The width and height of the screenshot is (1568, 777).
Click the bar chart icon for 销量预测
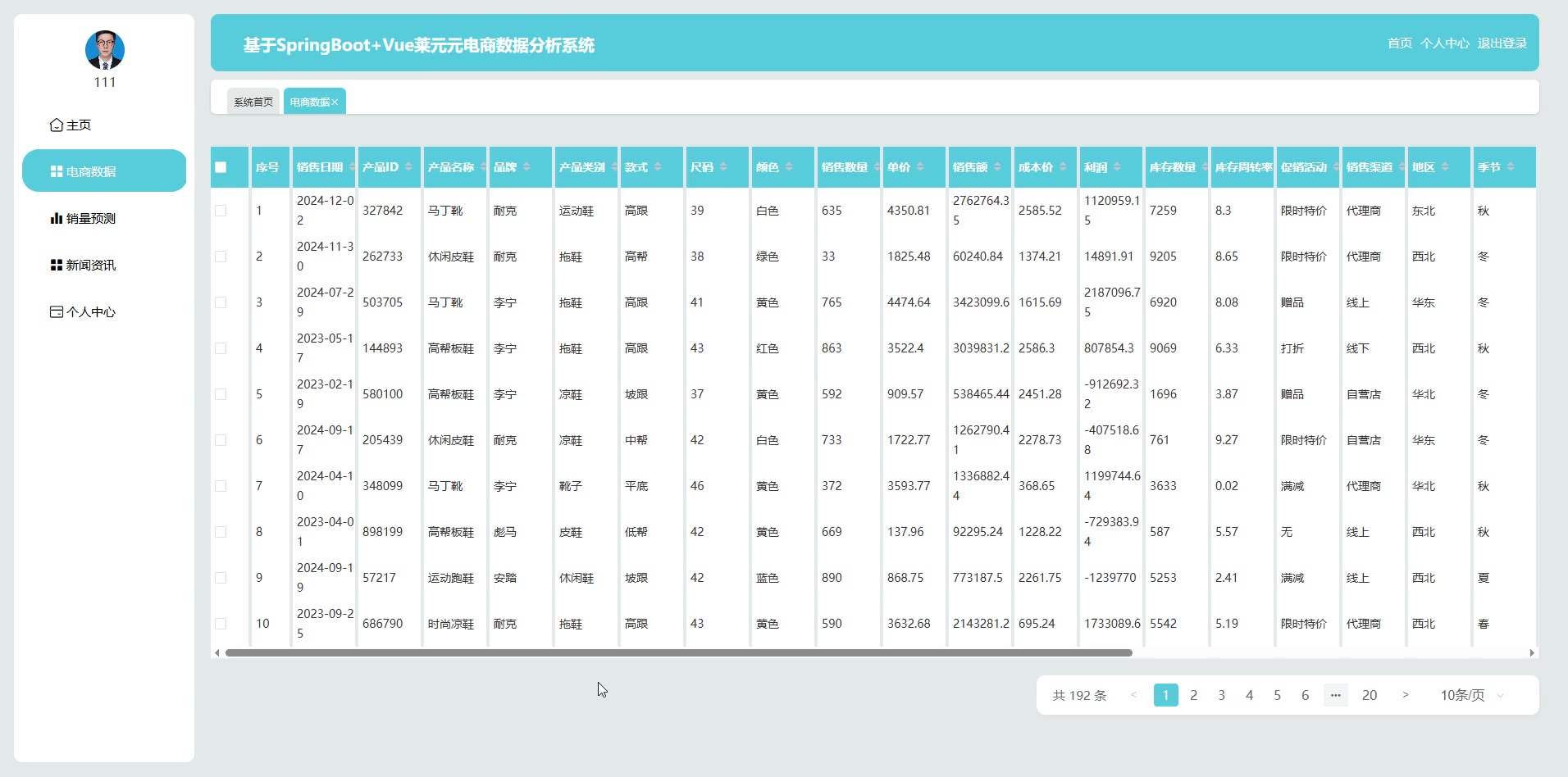[x=57, y=219]
